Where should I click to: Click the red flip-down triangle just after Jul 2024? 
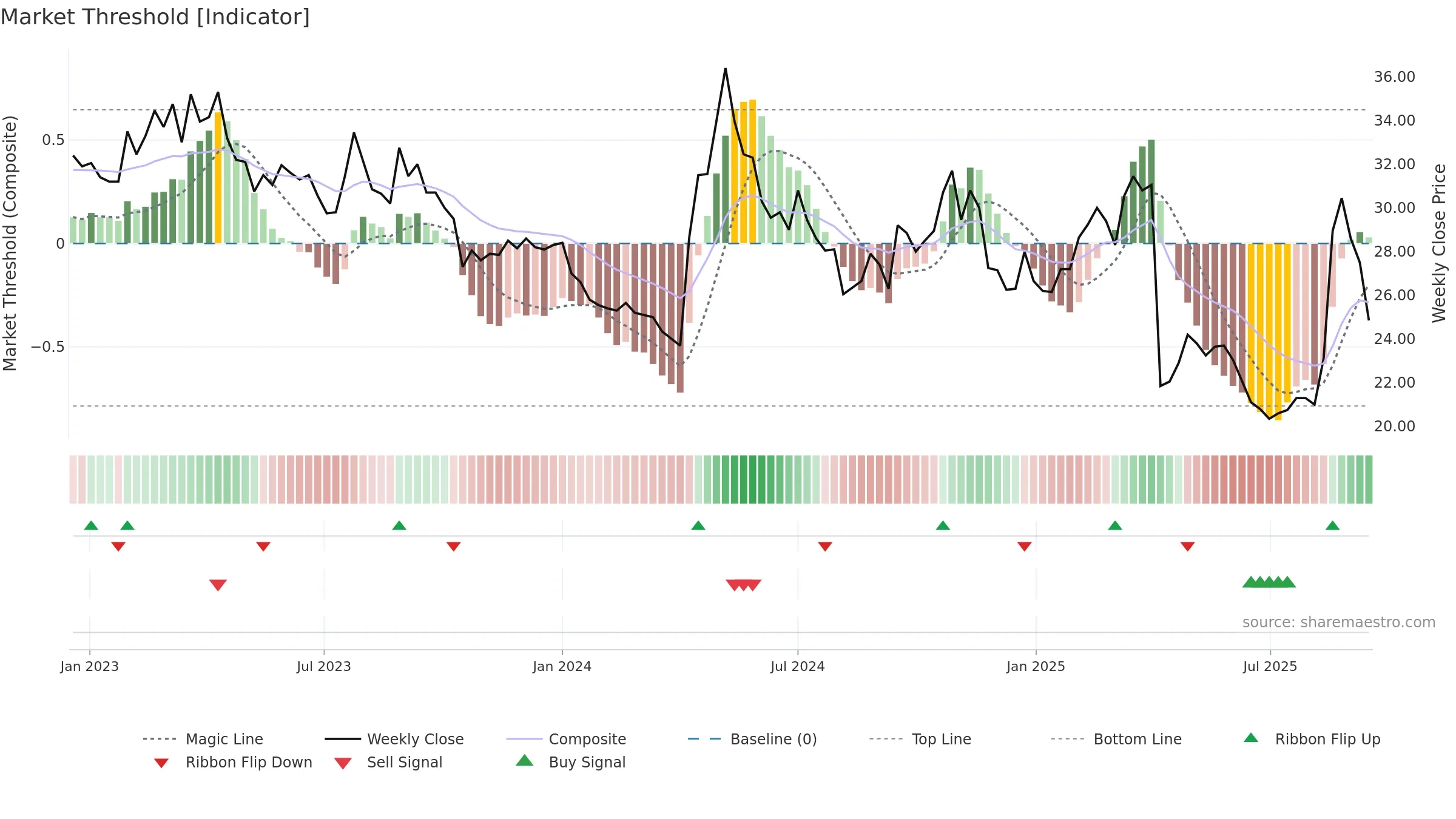tap(825, 547)
